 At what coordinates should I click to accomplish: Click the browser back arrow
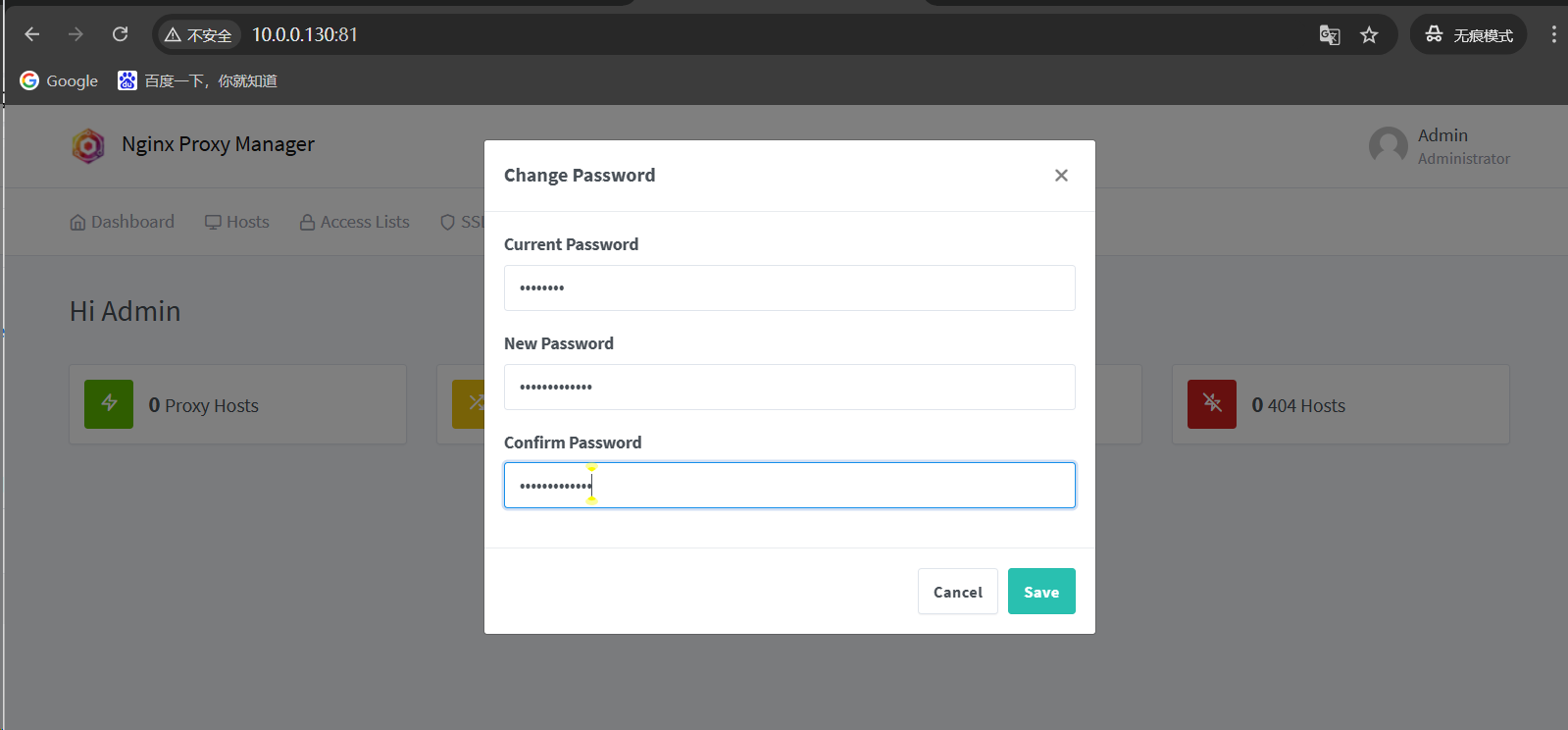tap(32, 34)
